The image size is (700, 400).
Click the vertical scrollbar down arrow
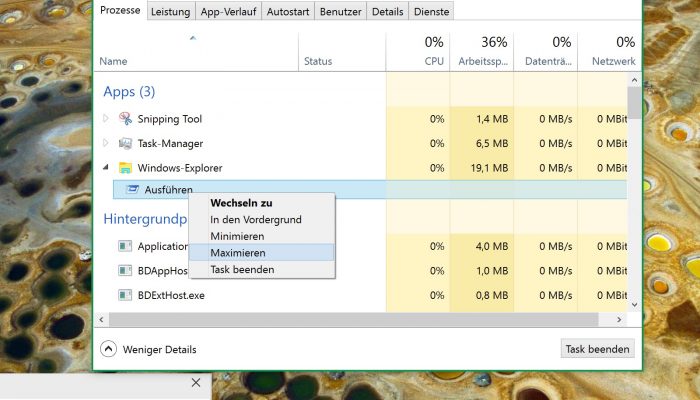634,304
